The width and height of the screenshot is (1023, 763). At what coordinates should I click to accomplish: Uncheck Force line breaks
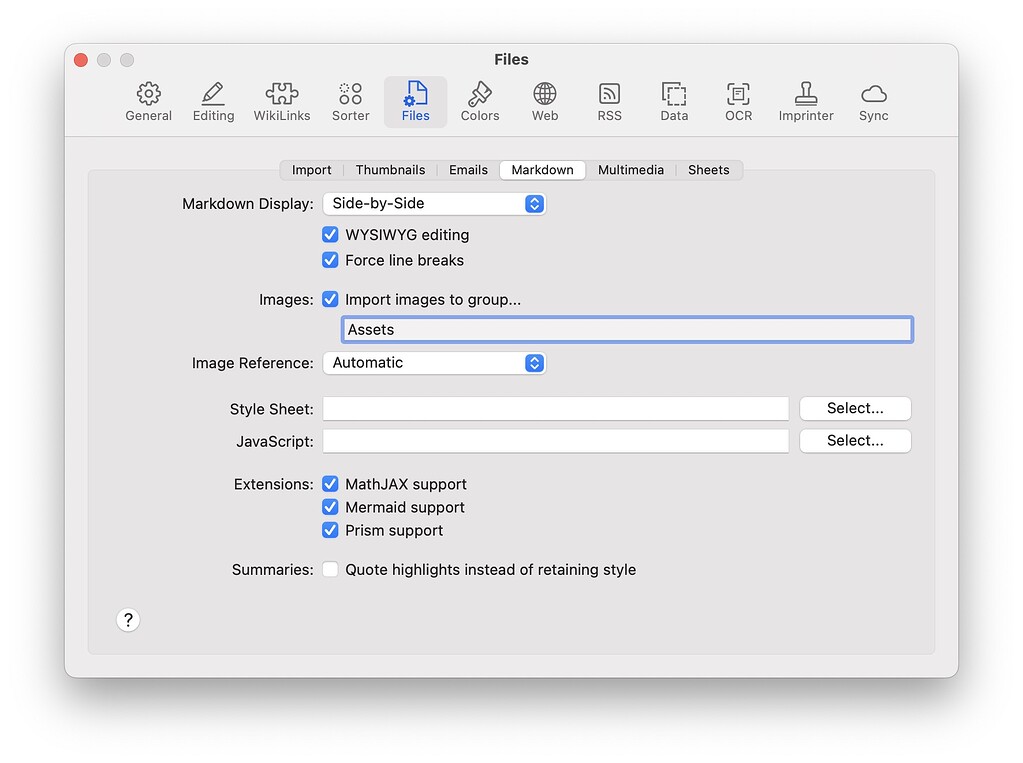click(x=330, y=260)
